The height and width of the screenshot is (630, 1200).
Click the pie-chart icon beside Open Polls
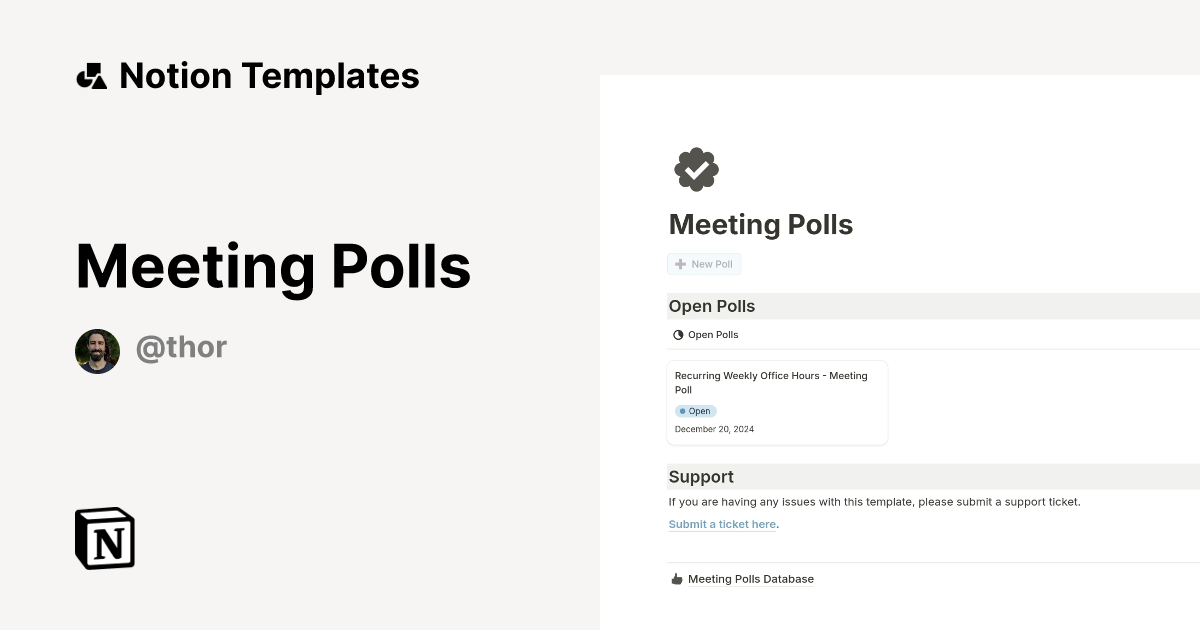pyautogui.click(x=677, y=334)
